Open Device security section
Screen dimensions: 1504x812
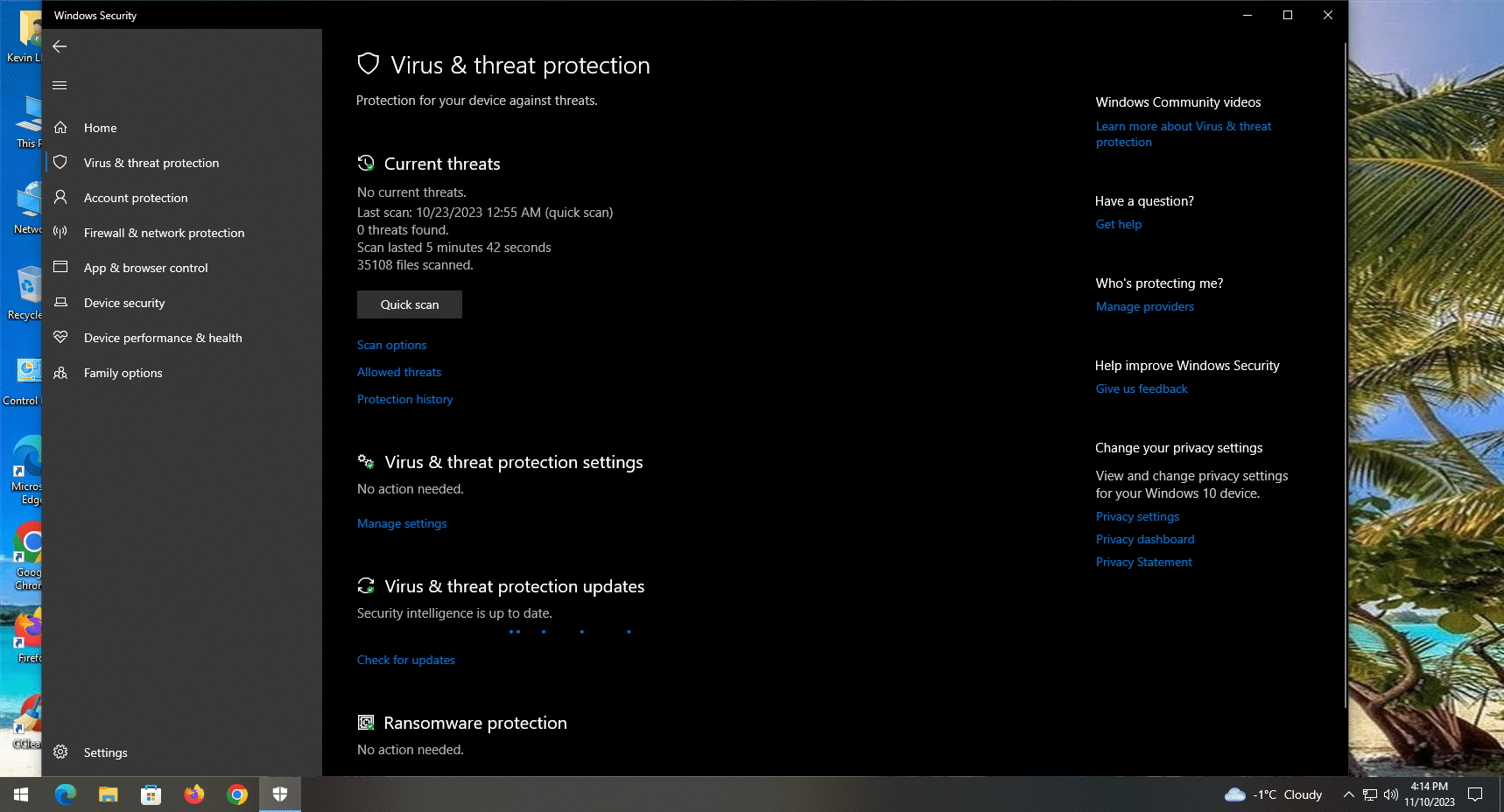(x=182, y=303)
